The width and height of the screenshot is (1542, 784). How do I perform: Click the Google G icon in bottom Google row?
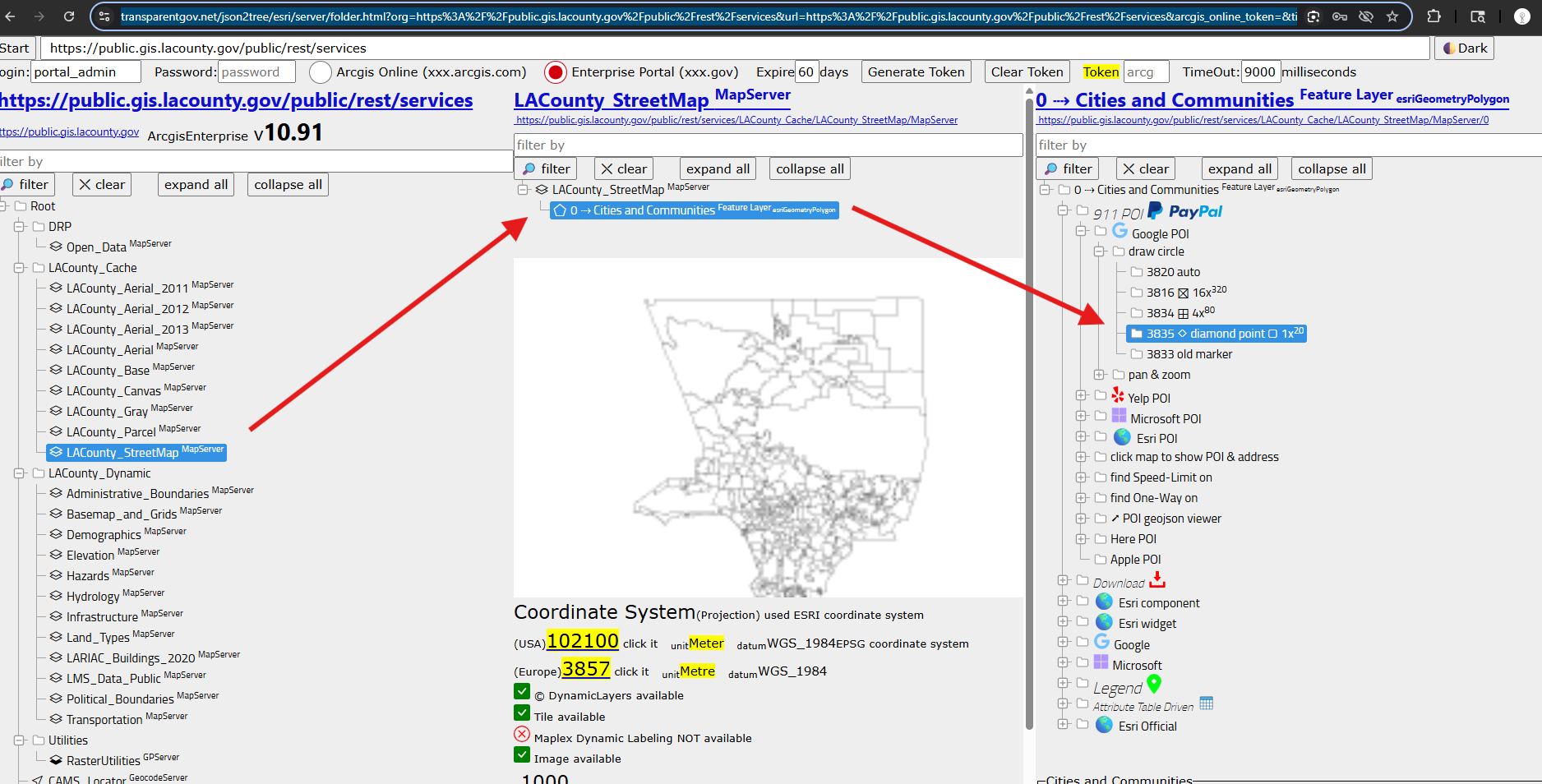click(1101, 642)
